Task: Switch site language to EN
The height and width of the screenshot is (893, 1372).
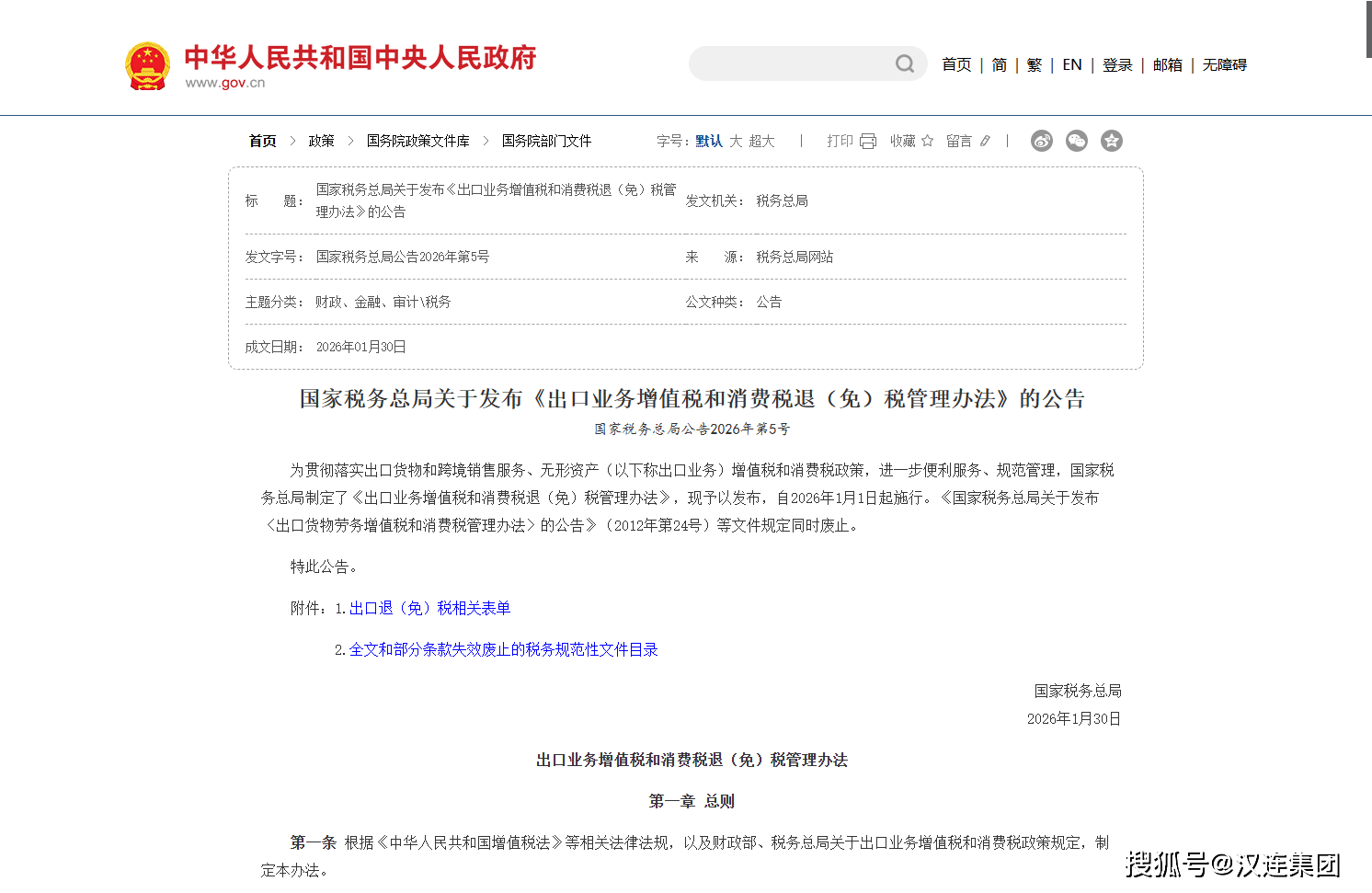Action: [1071, 64]
